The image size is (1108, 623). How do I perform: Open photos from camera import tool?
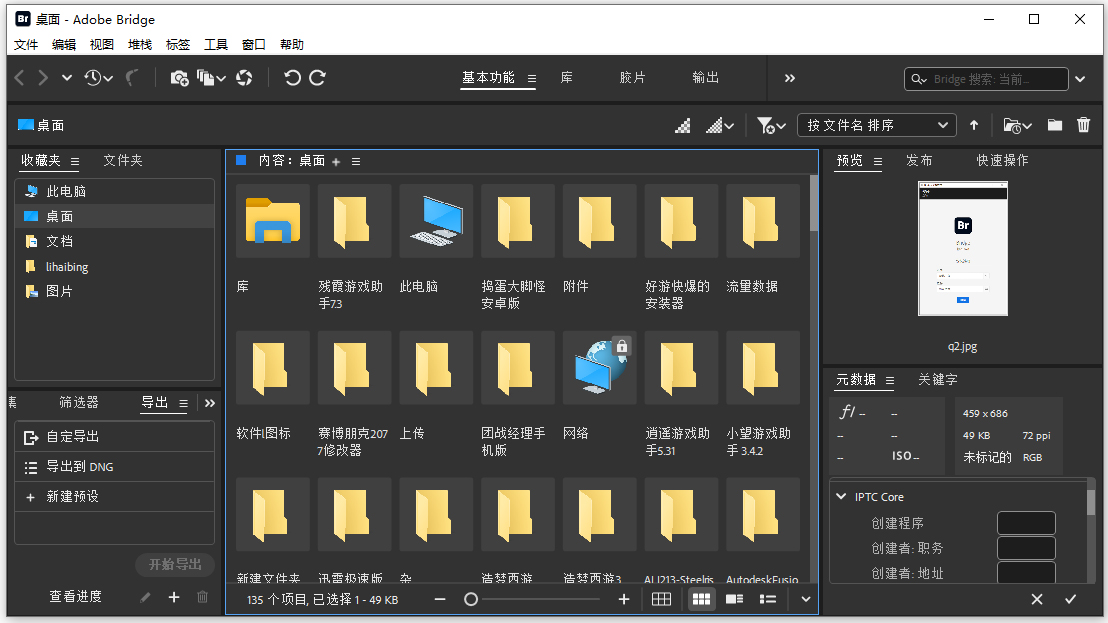(x=181, y=77)
